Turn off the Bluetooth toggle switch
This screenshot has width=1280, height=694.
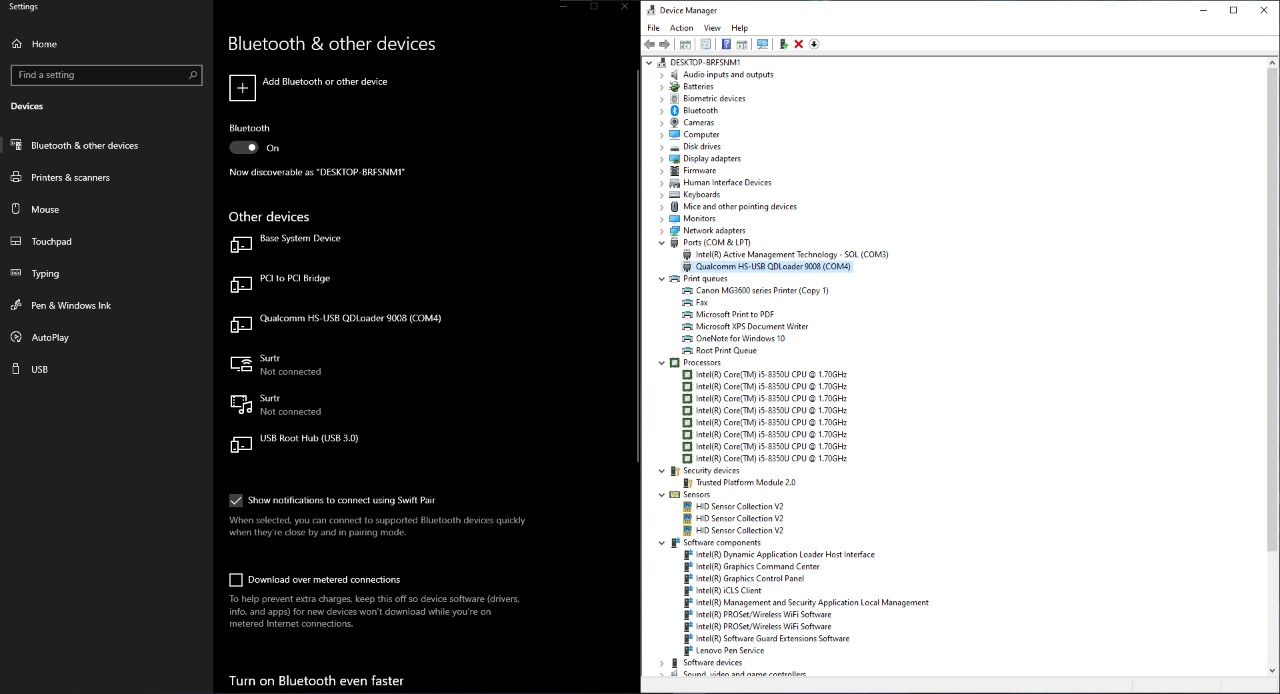point(244,148)
